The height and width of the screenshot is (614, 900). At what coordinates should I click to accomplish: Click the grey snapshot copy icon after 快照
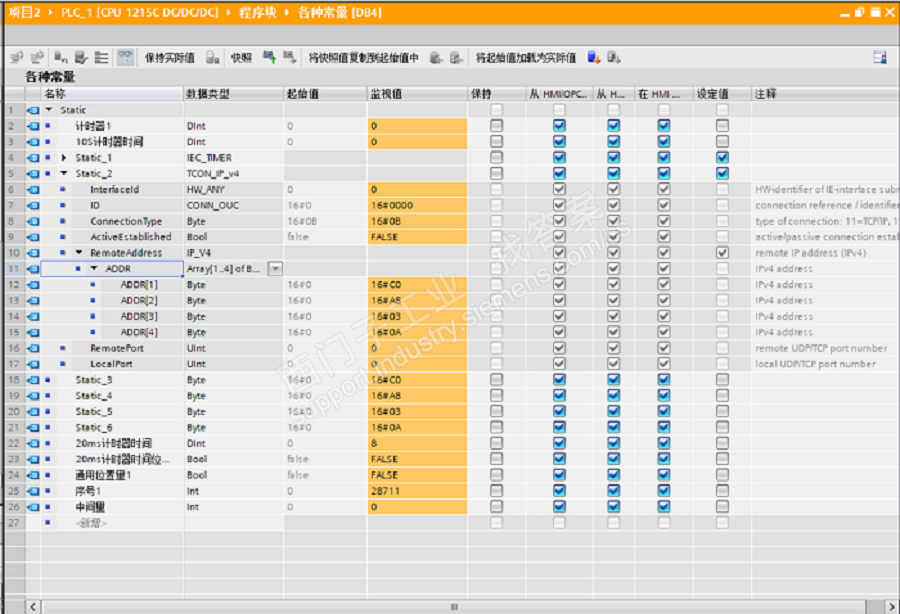click(x=290, y=57)
